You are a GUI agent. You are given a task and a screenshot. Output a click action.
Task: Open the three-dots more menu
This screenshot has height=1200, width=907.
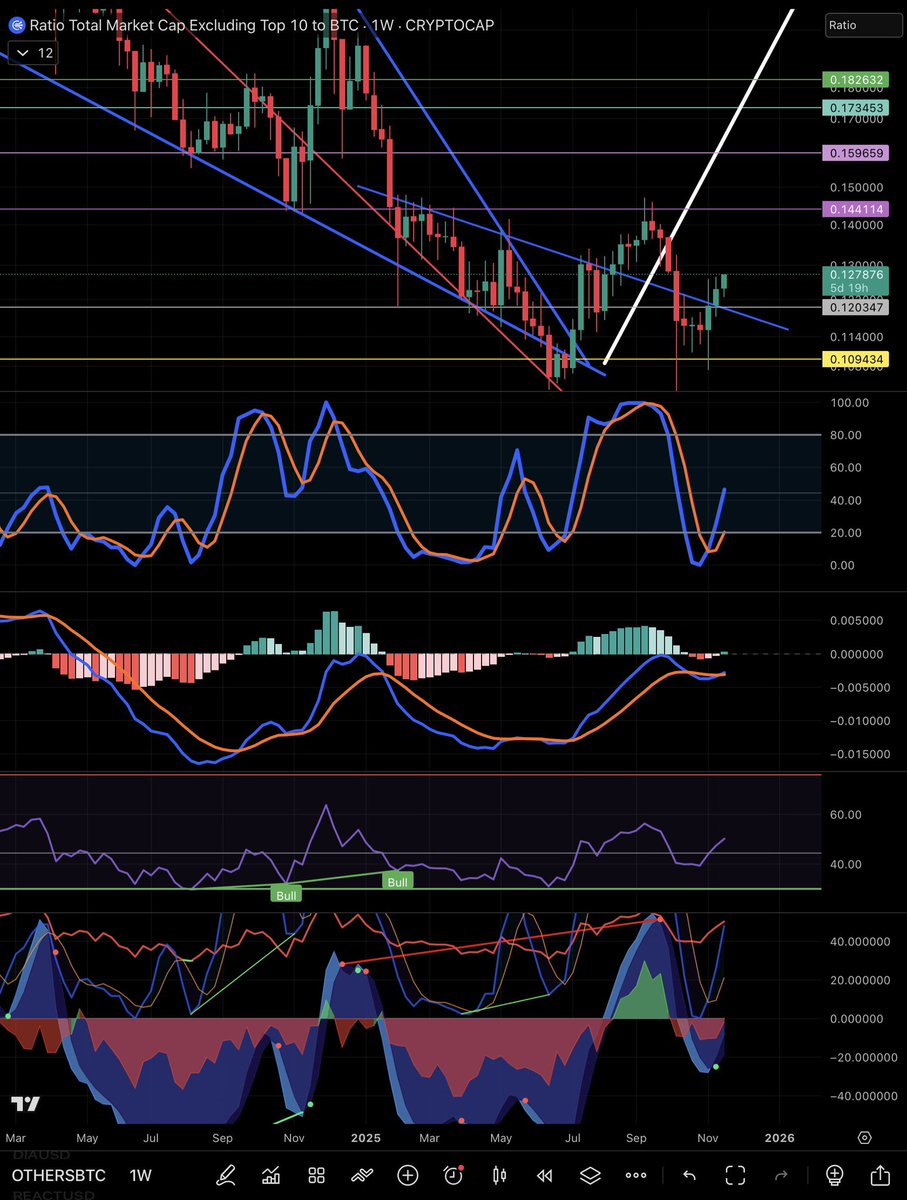coord(635,1175)
